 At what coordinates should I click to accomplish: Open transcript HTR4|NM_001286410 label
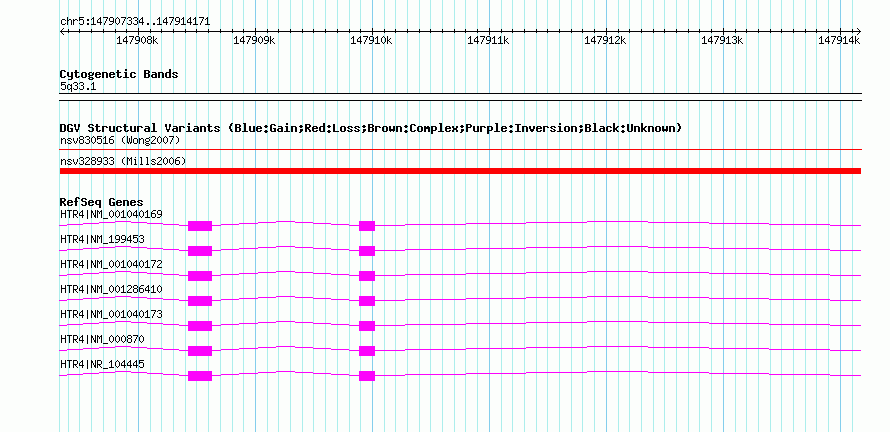click(111, 290)
